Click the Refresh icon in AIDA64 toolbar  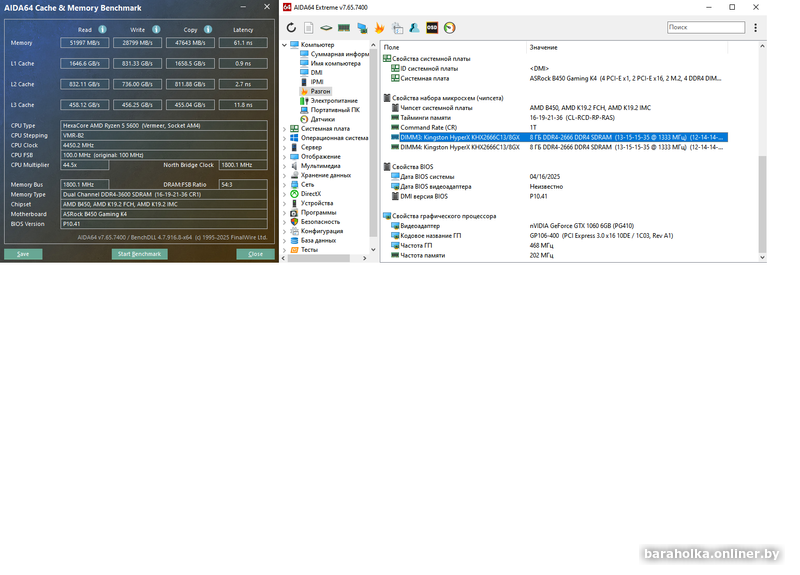point(291,28)
